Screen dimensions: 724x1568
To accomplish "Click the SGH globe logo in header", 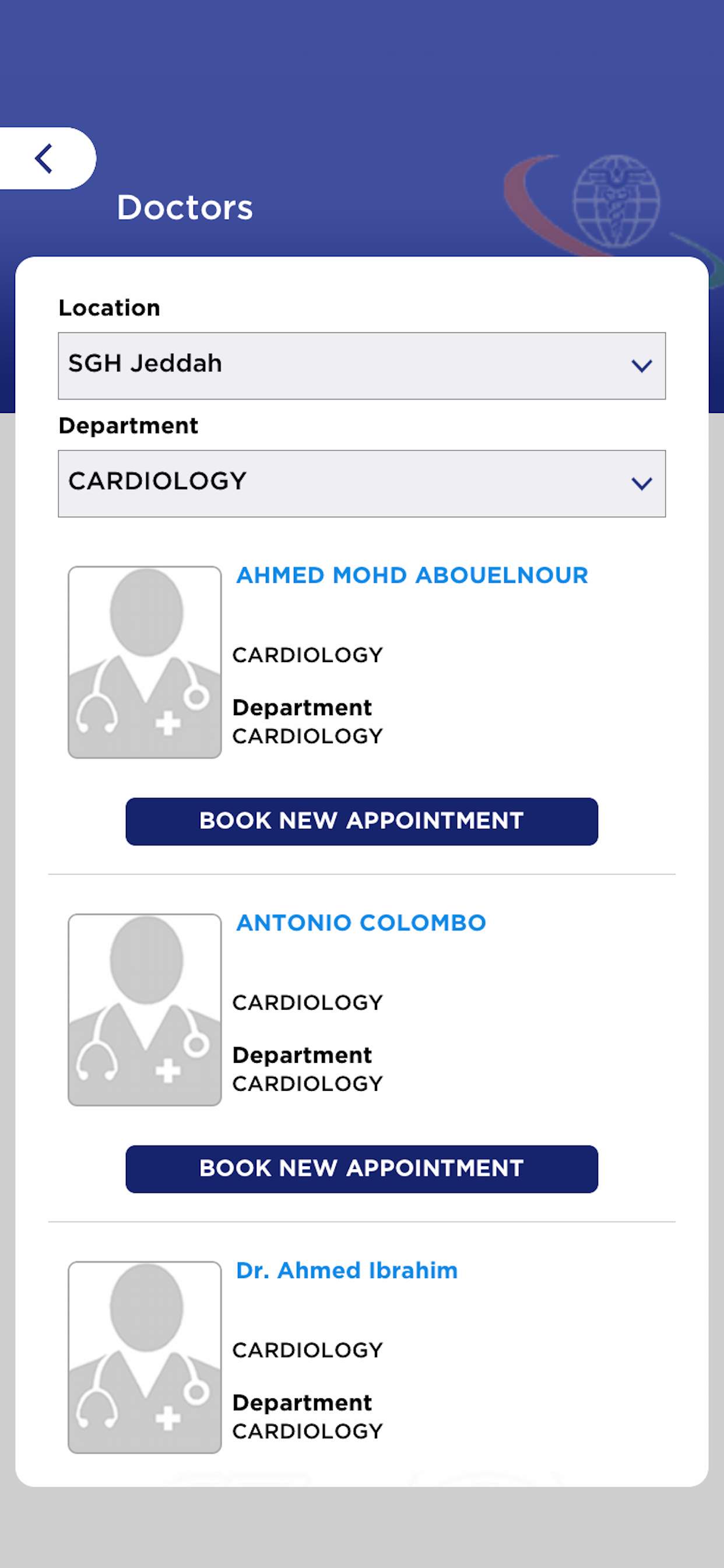I will pos(616,201).
